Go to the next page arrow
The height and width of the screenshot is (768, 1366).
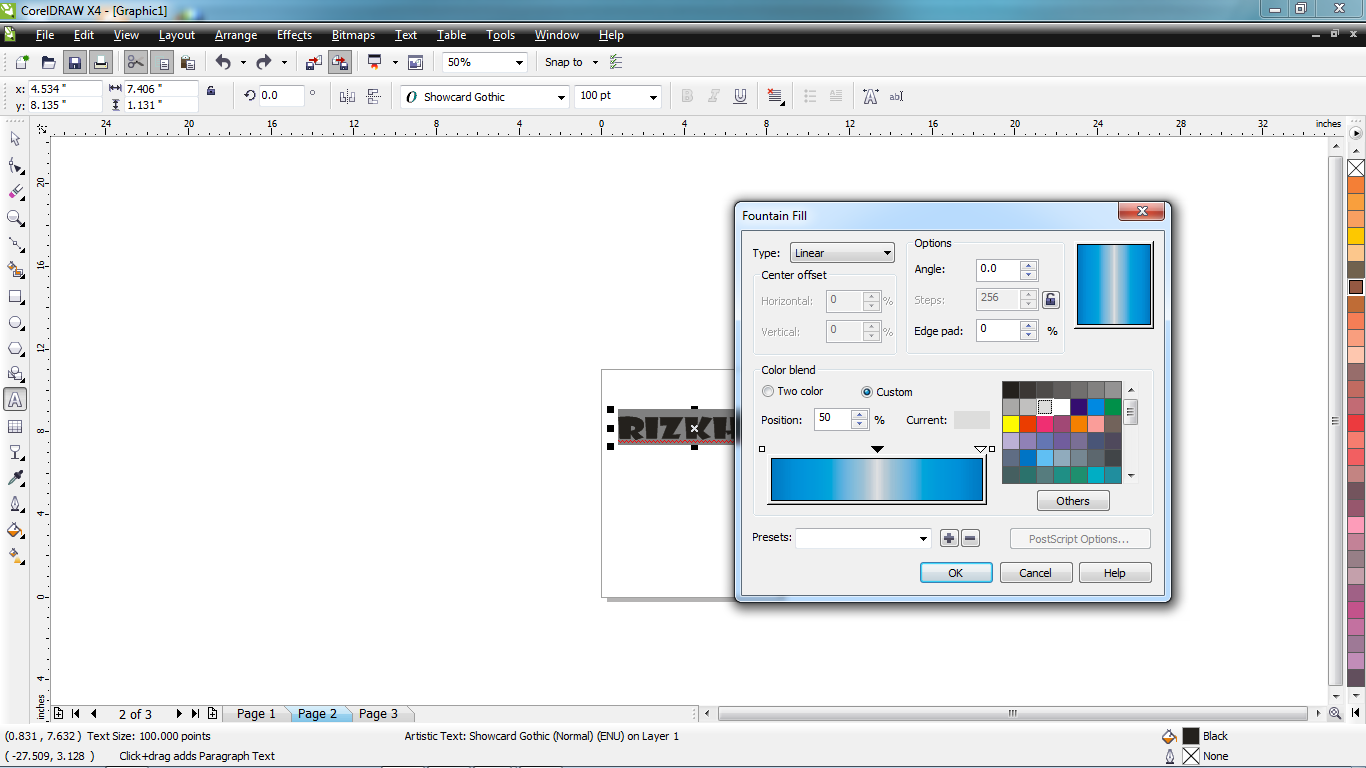point(179,714)
